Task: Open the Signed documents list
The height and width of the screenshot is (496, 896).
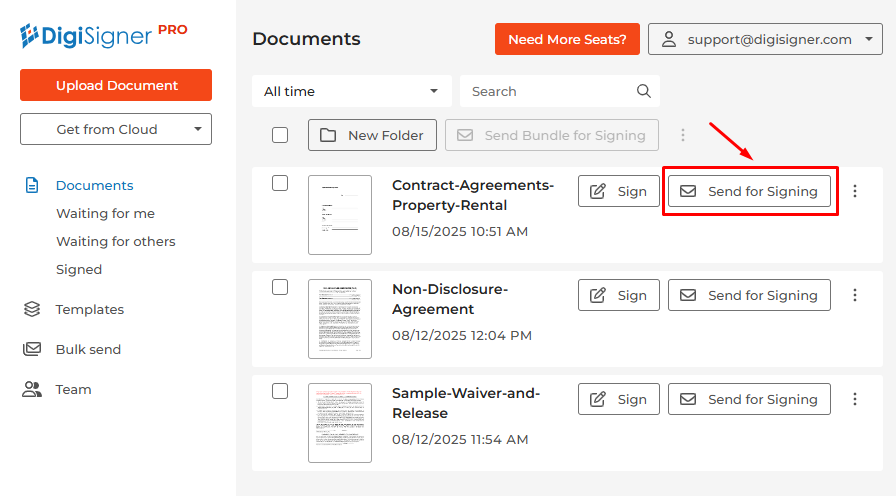Action: (x=79, y=269)
